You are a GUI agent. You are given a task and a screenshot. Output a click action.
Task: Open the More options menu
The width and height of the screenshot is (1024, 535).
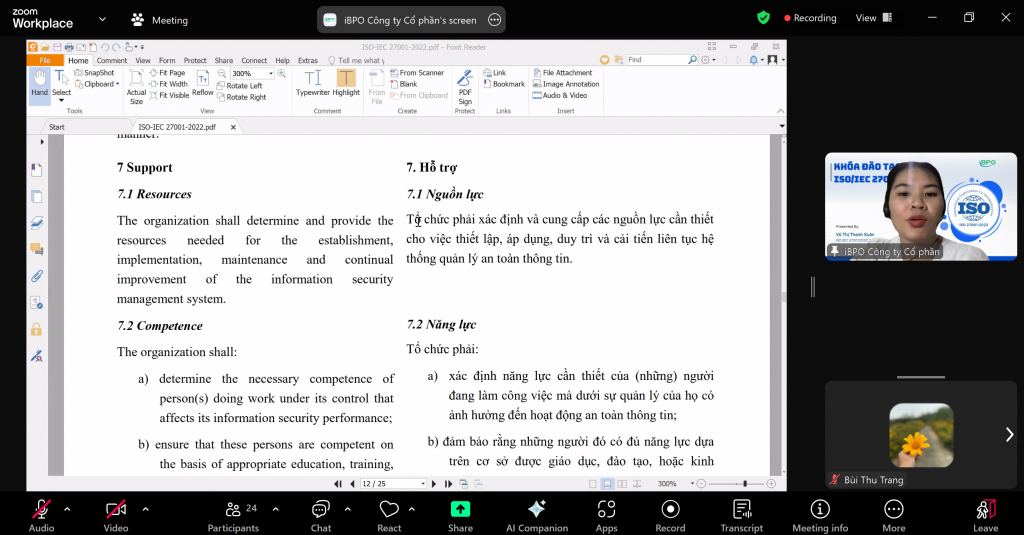coord(893,514)
